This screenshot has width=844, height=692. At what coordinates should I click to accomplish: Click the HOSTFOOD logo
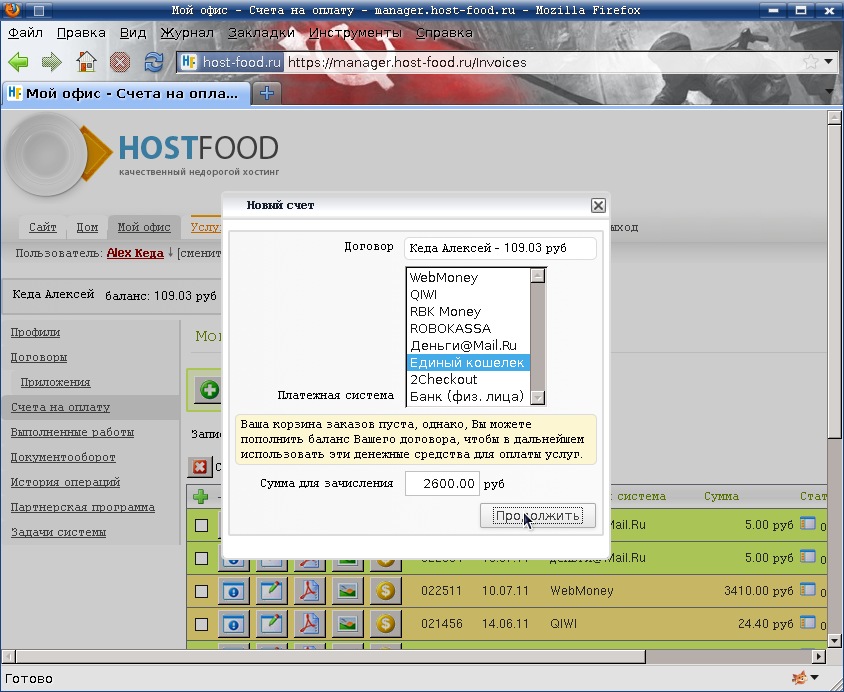(x=143, y=154)
